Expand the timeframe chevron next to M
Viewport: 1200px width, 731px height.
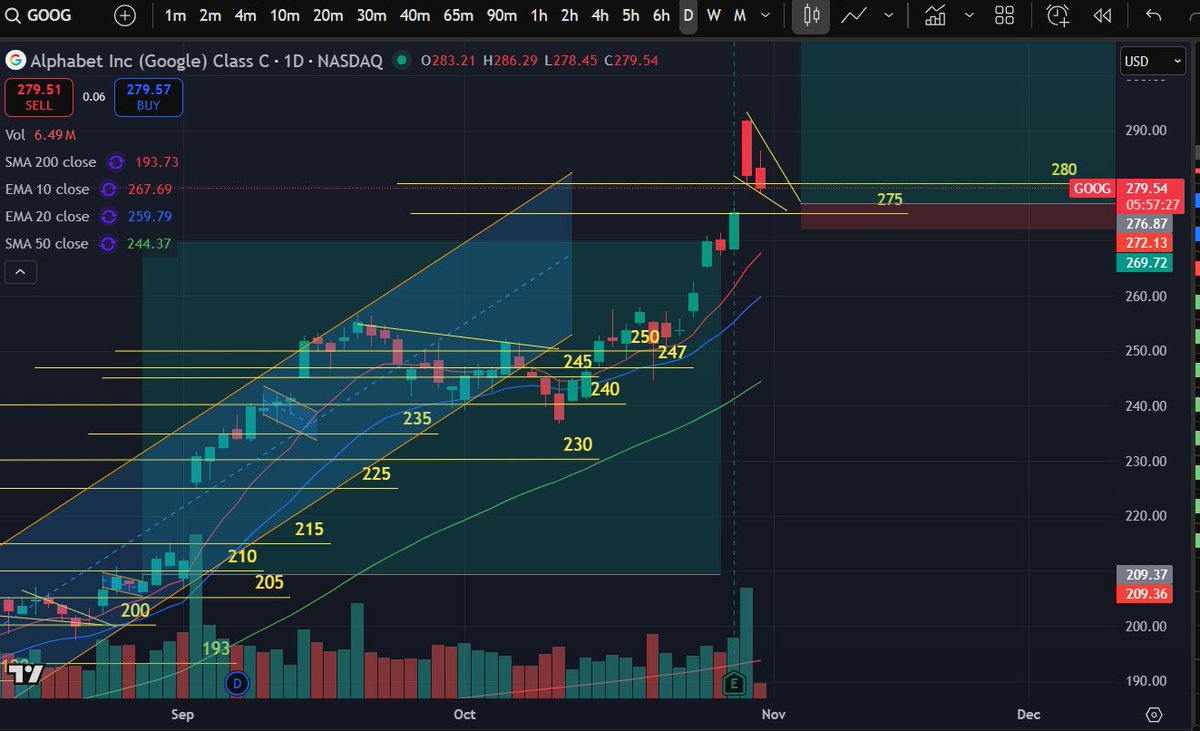[x=766, y=16]
